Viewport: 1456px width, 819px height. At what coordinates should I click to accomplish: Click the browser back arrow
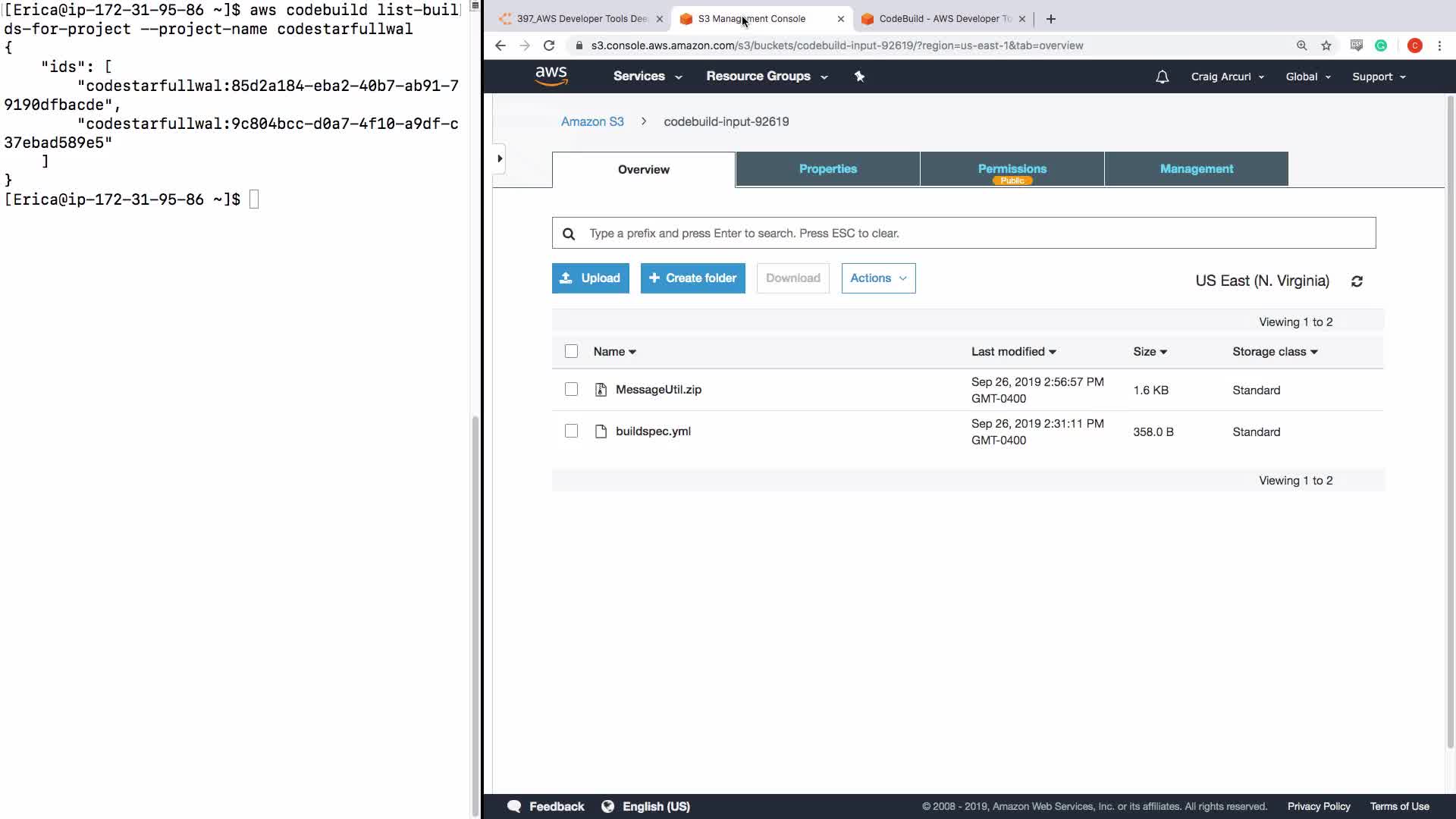coord(500,45)
